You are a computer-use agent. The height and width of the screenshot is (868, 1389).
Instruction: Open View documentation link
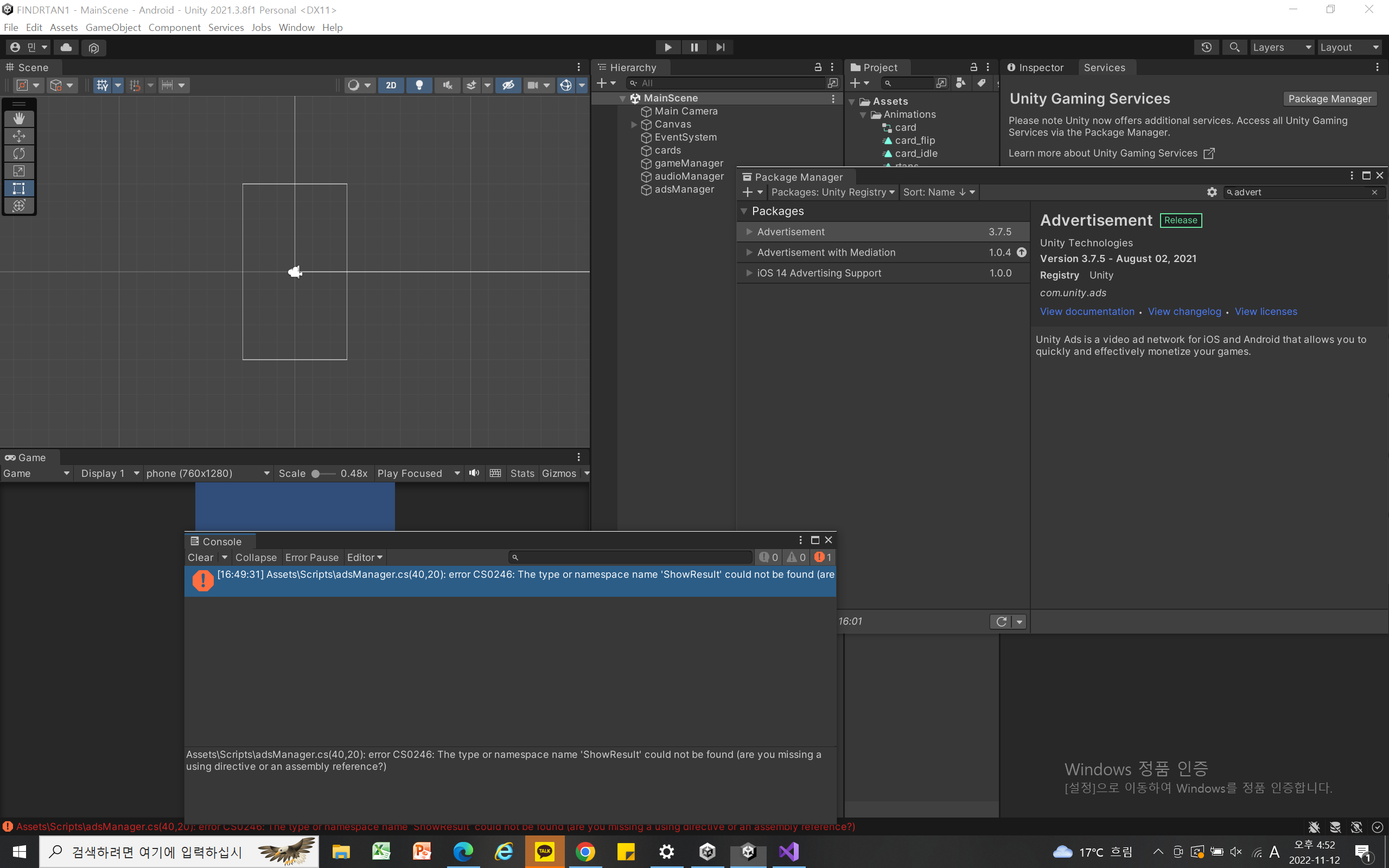1087,312
